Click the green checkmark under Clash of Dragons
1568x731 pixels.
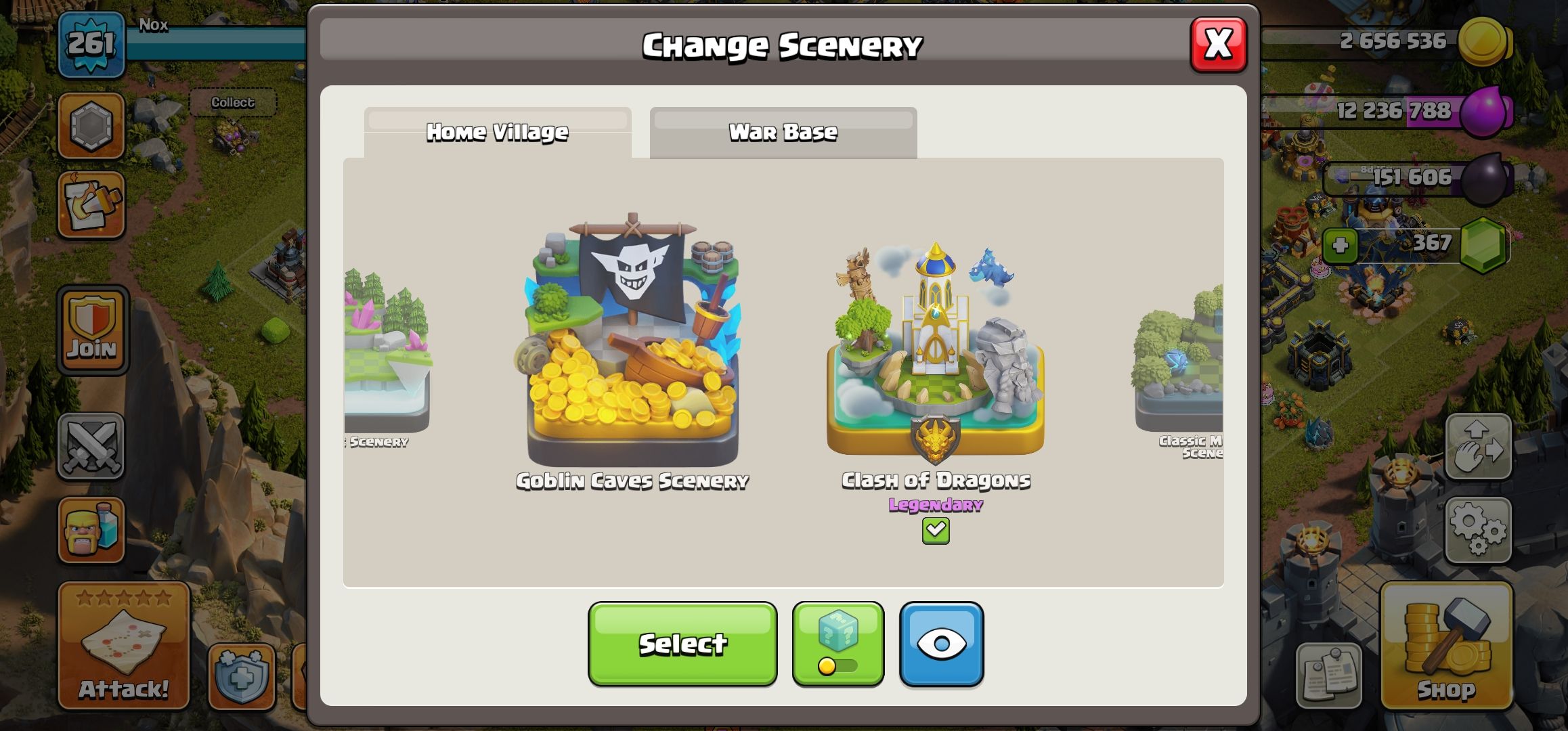pyautogui.click(x=936, y=531)
